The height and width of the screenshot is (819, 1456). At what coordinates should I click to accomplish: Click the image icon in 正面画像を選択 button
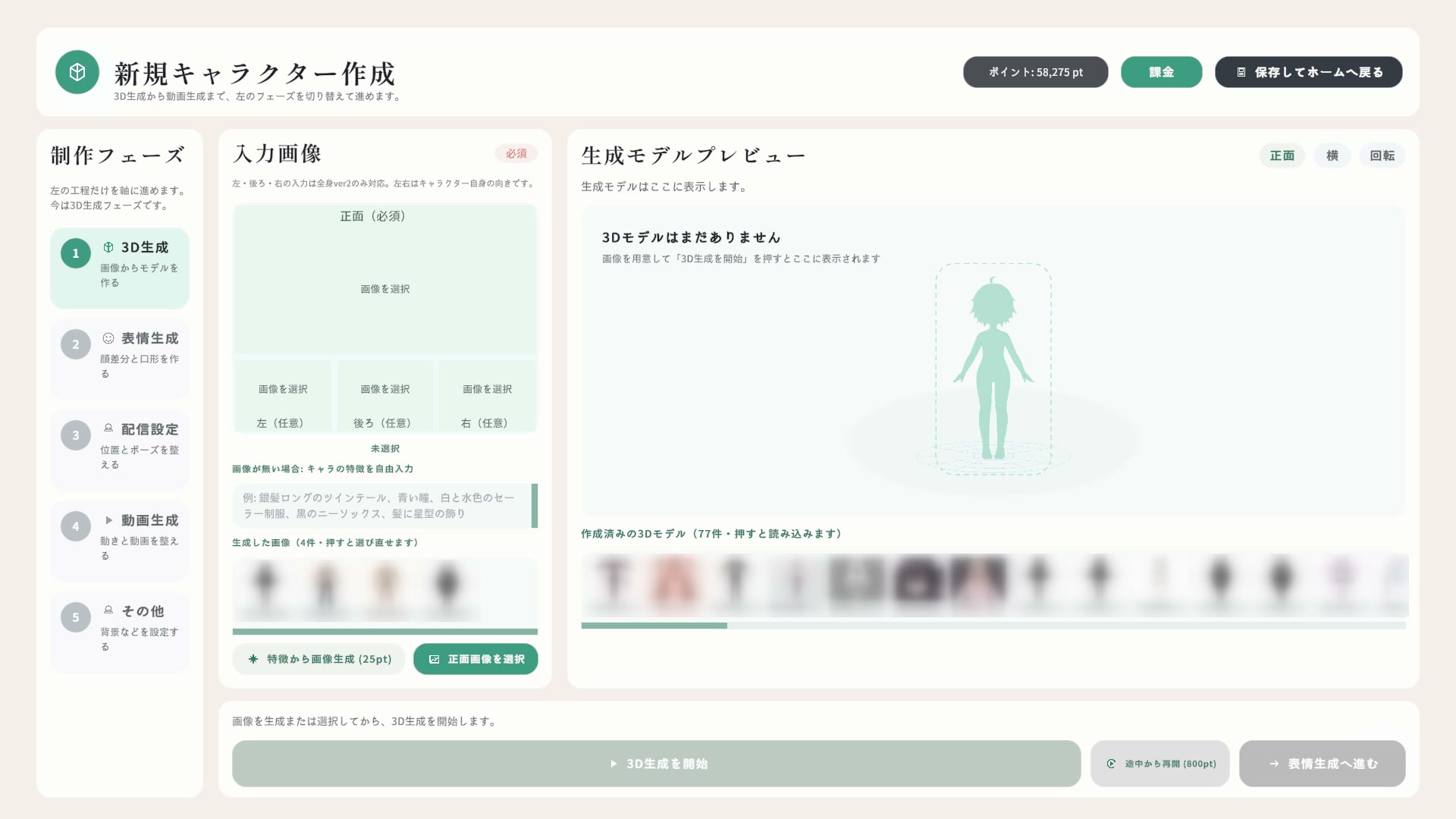click(435, 659)
